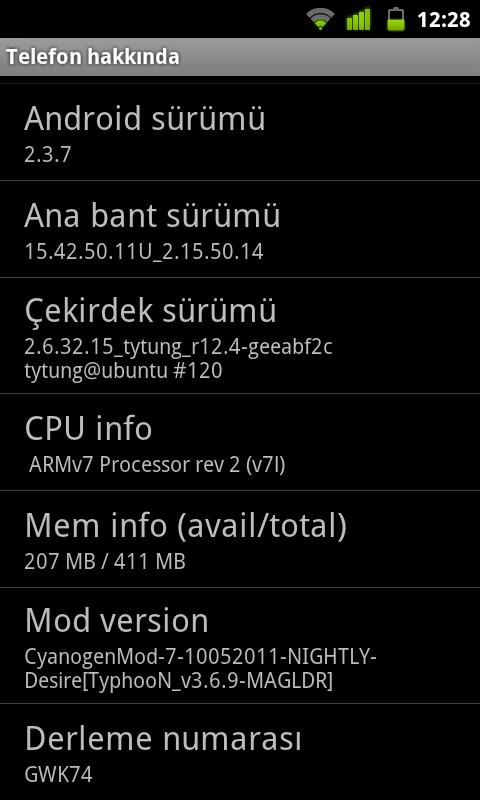This screenshot has width=480, height=800.
Task: Tap kernel string 2.6.32.15_tytung_r12.4-geeabf2c
Action: point(179,348)
